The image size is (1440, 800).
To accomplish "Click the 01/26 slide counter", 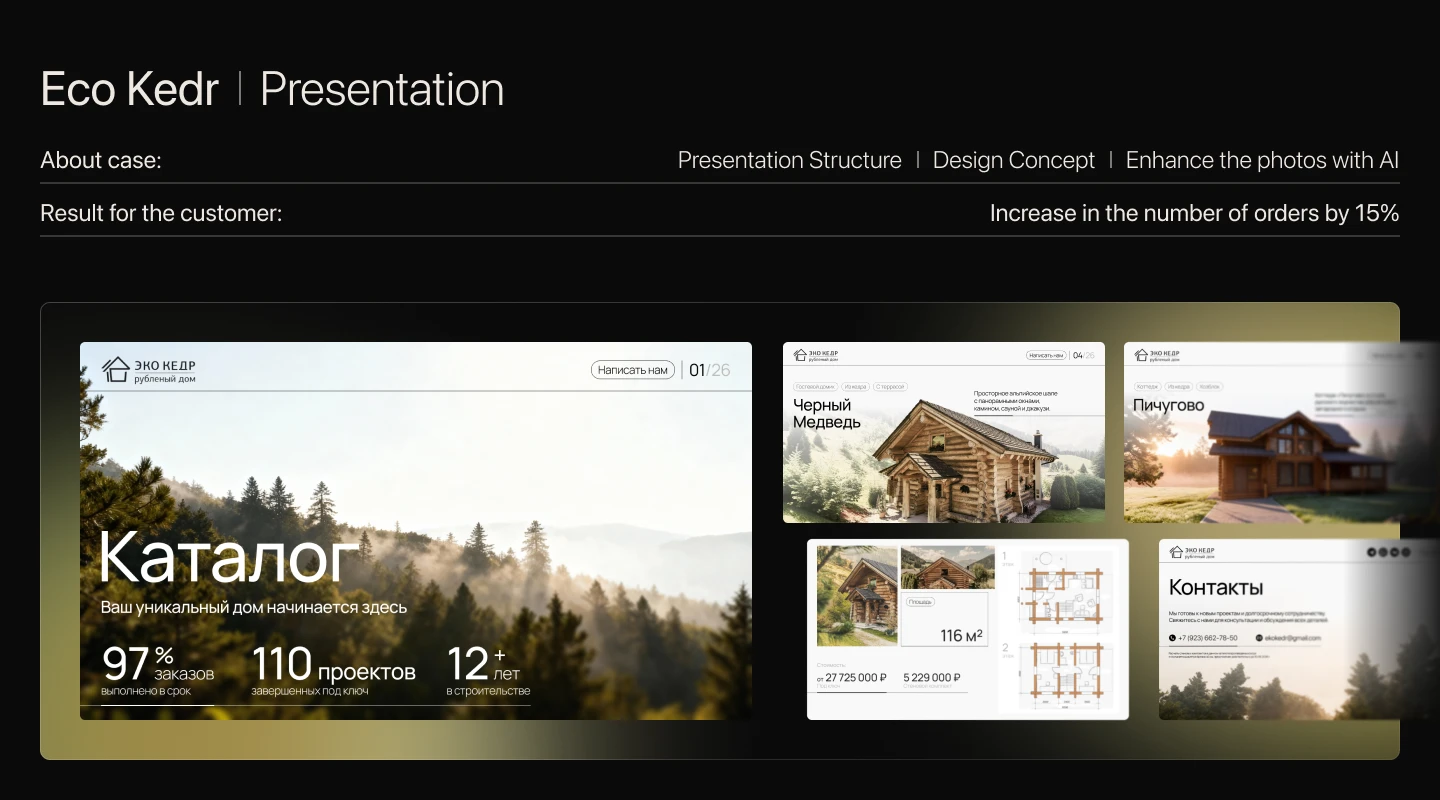I will click(x=710, y=370).
